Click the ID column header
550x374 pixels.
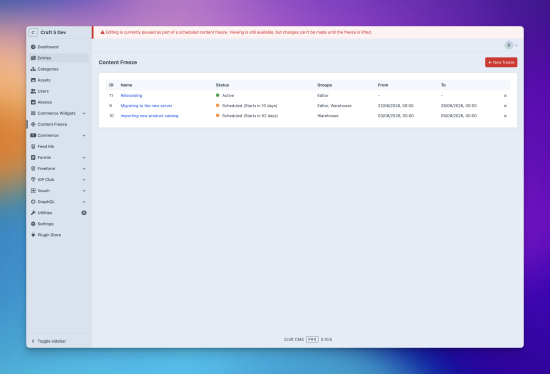[x=111, y=85]
